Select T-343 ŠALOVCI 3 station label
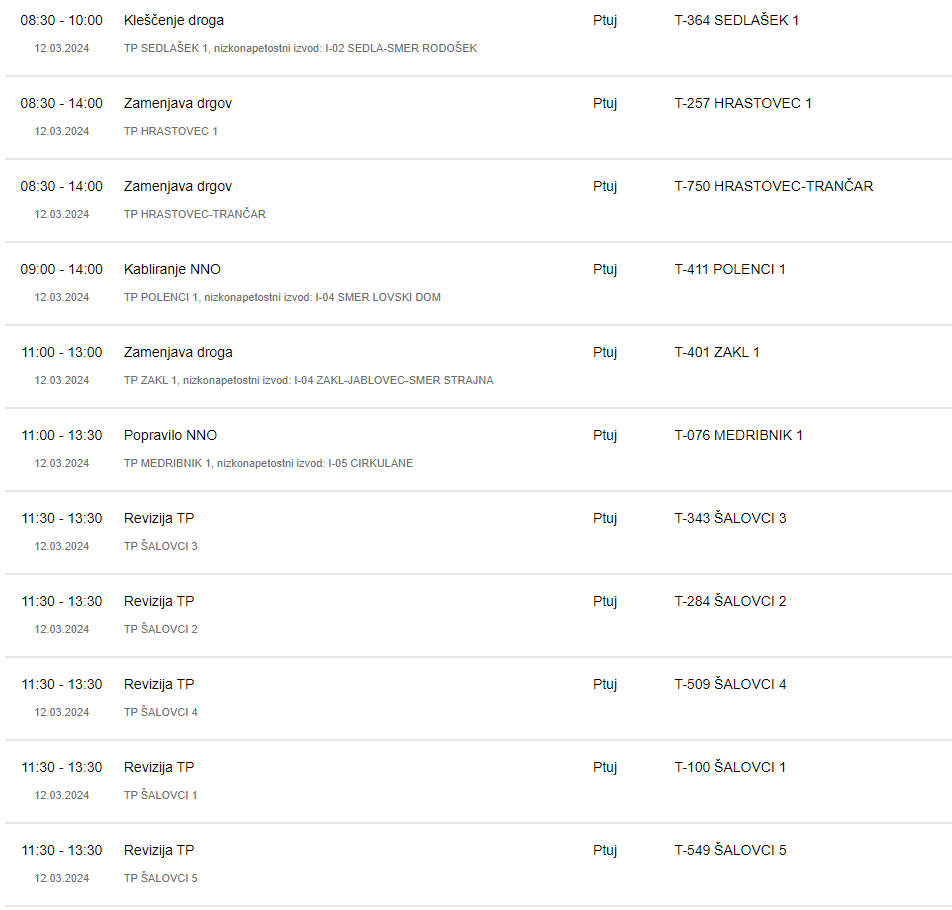Screen dimensions: 952x910 point(730,518)
